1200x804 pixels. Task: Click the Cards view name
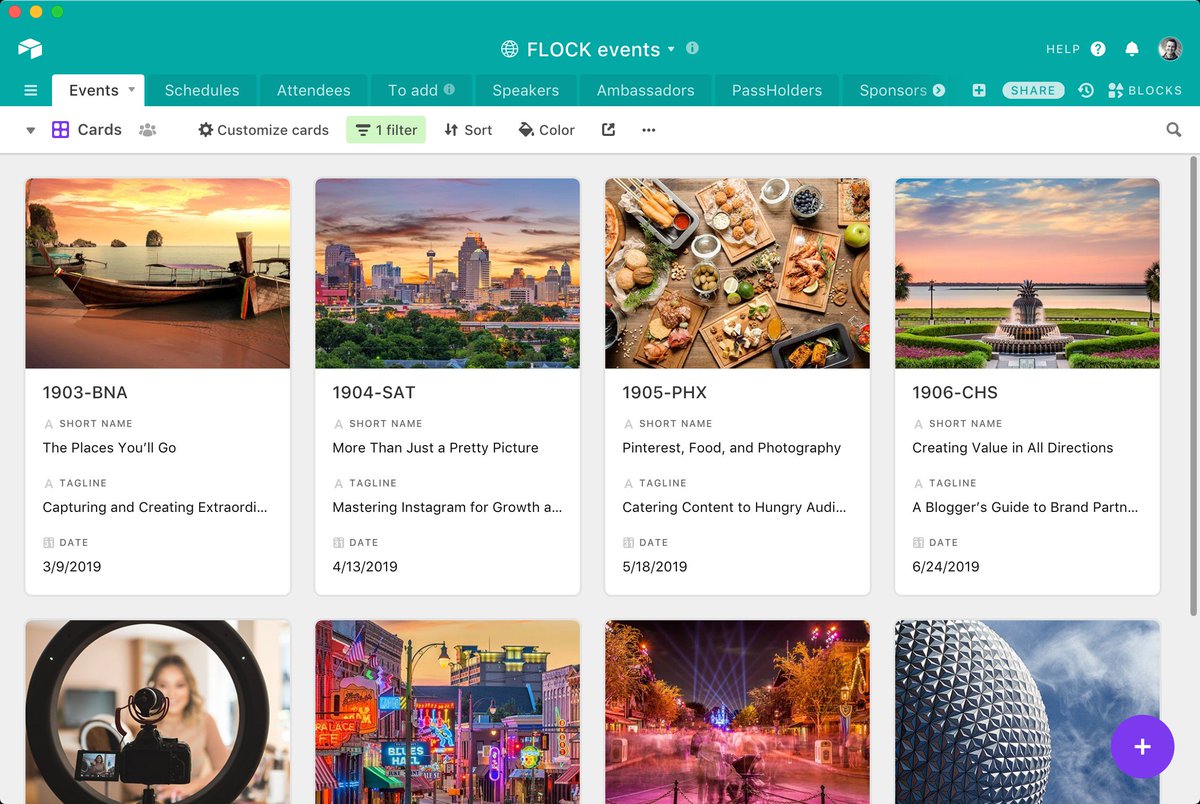tap(100, 130)
